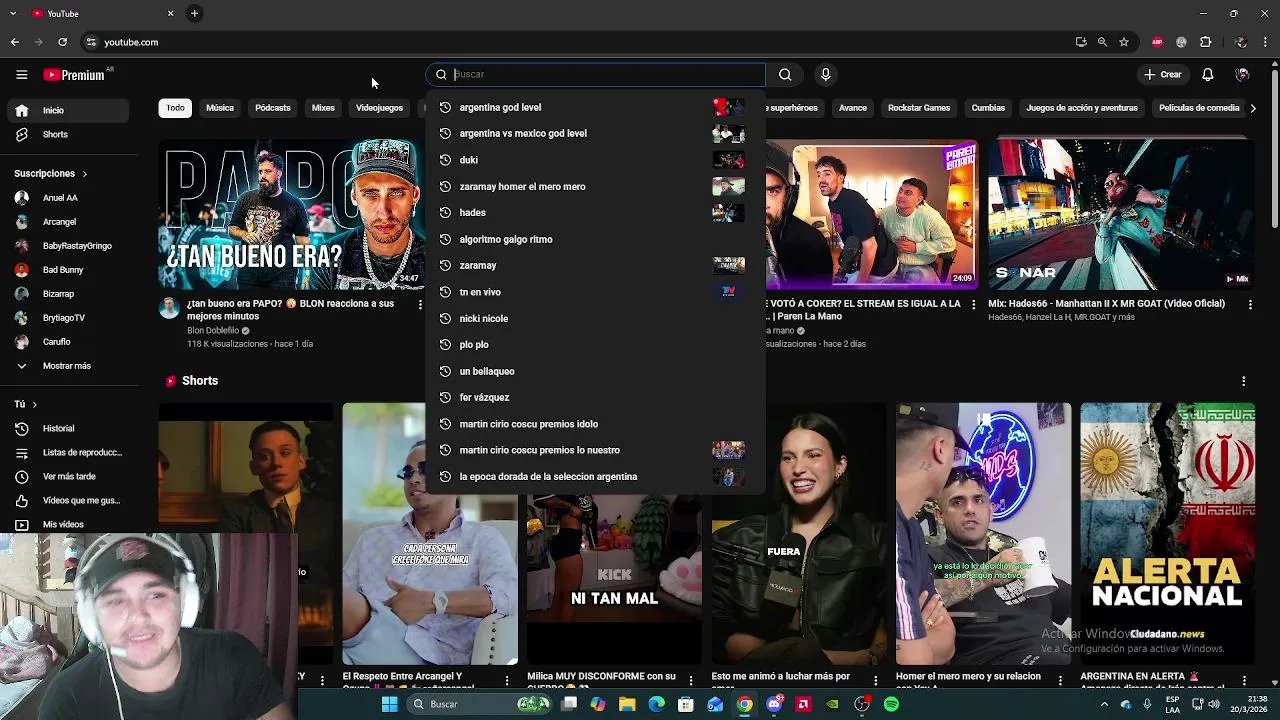Choose the nicki nicole suggestion
This screenshot has width=1280, height=720.
click(595, 318)
